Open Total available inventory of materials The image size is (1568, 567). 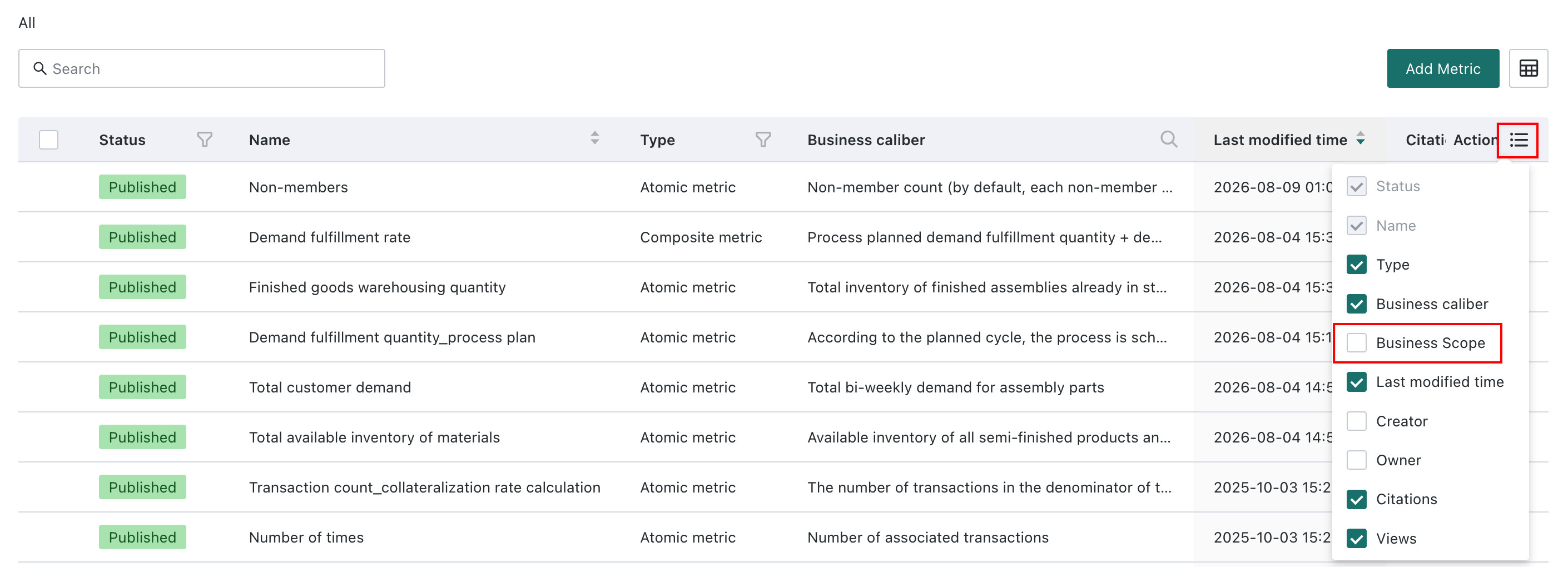coord(374,437)
